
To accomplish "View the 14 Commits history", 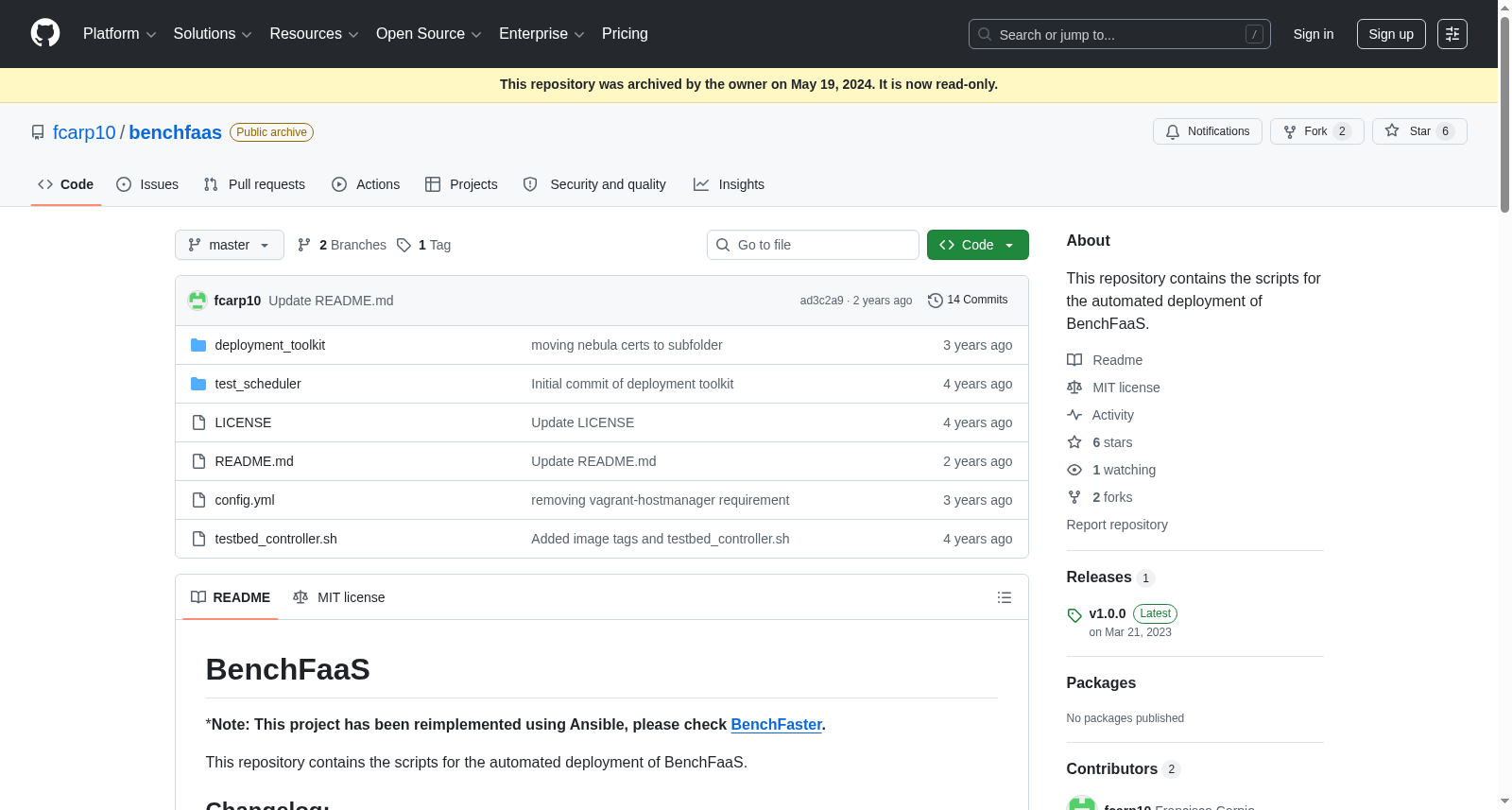I will (968, 301).
